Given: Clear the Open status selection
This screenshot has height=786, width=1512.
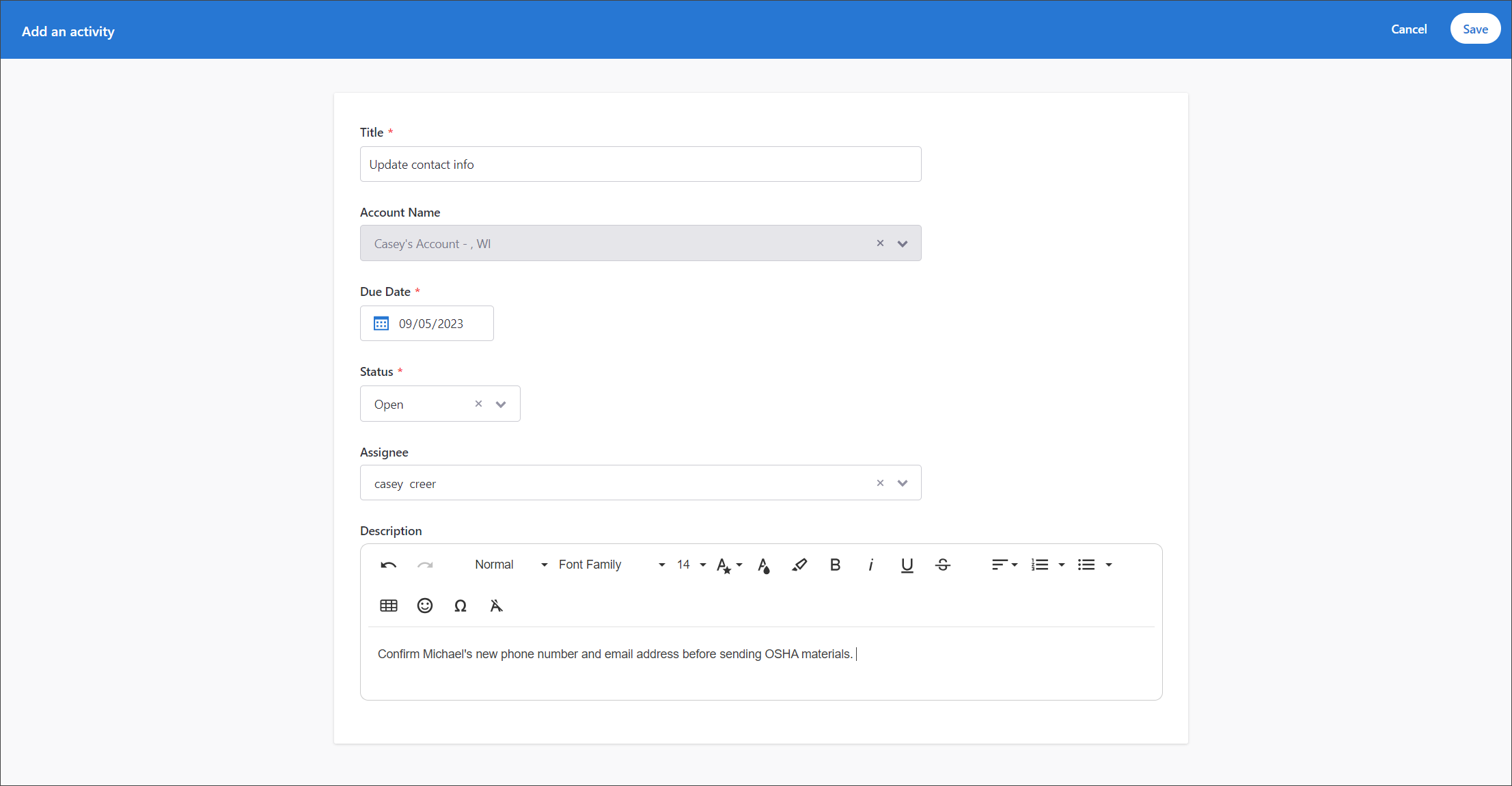Looking at the screenshot, I should tap(478, 404).
